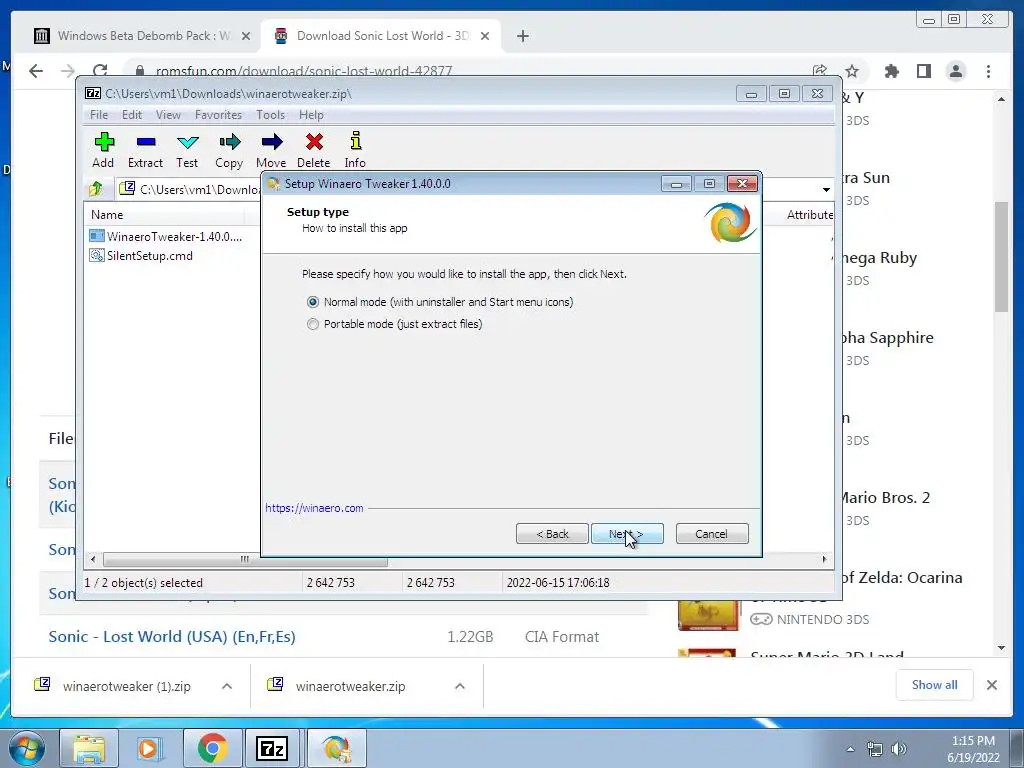Click the red Delete icon in 7-Zip
1024x768 pixels.
click(x=314, y=142)
